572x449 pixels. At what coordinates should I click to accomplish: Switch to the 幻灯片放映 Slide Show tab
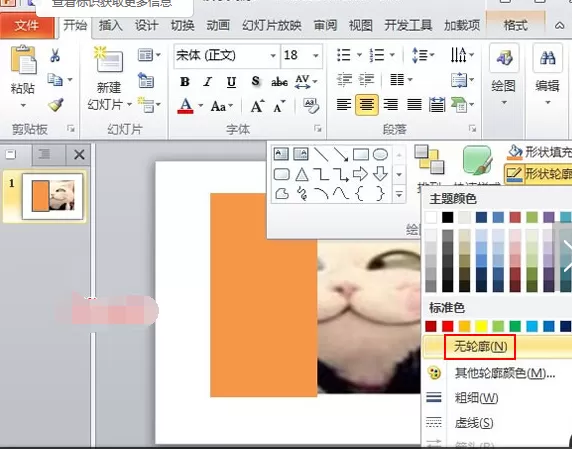click(x=272, y=25)
